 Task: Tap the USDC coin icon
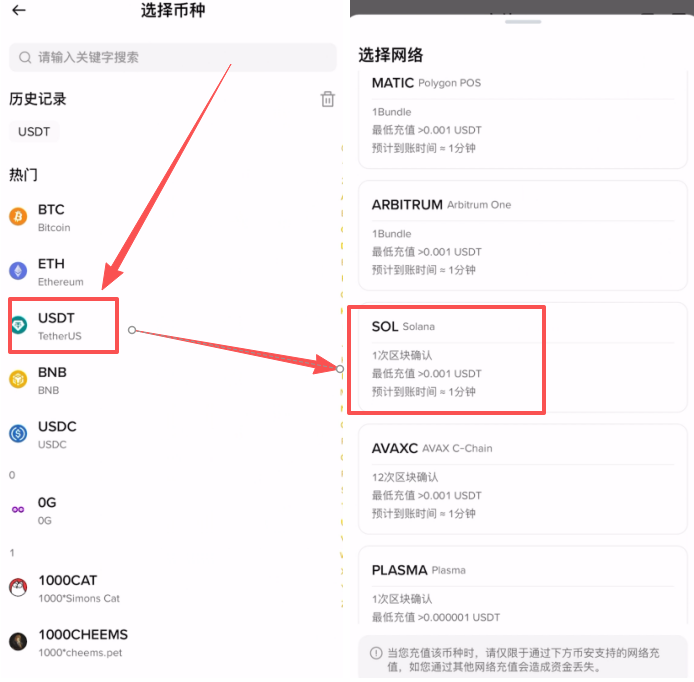18,433
